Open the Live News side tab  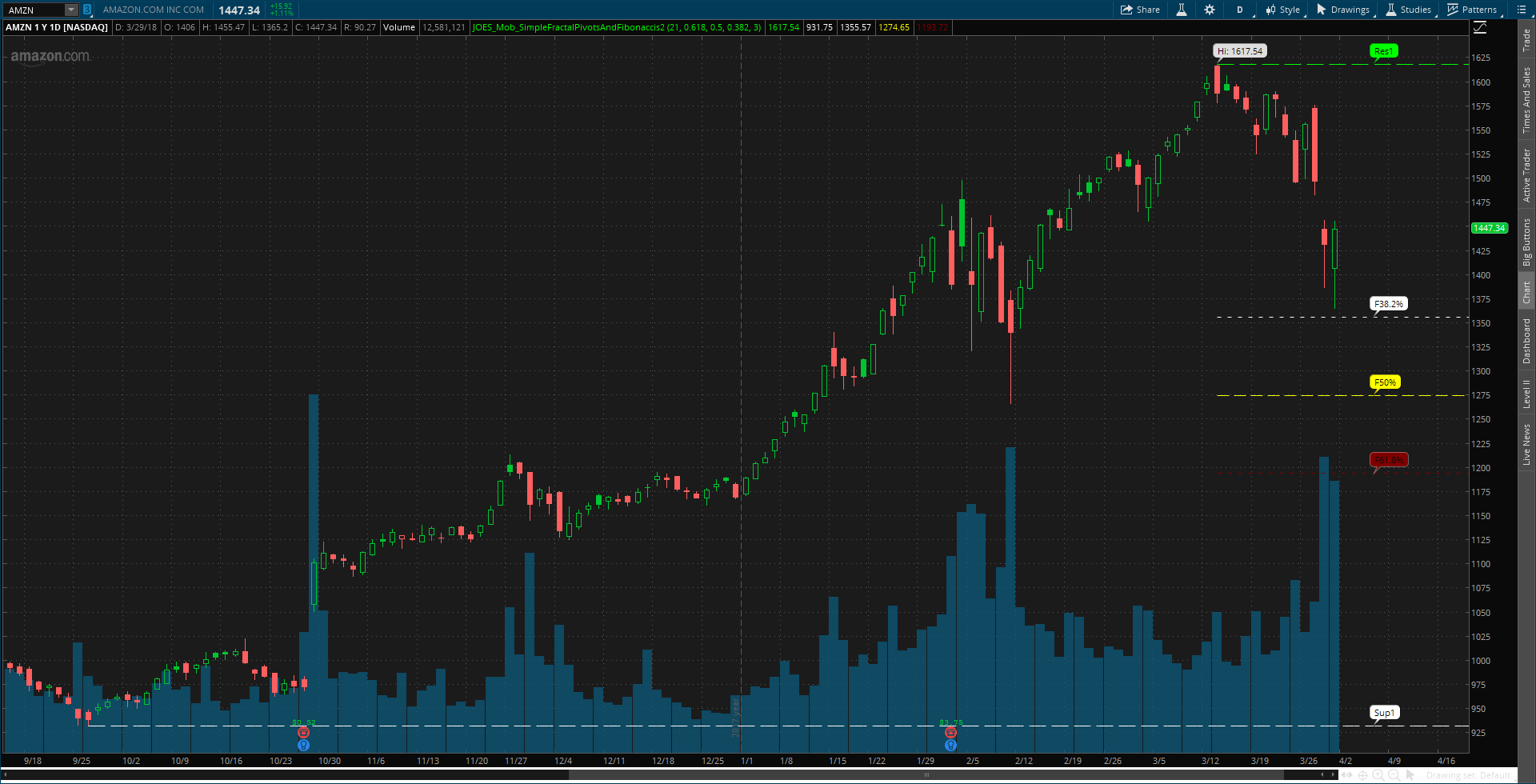[1526, 444]
